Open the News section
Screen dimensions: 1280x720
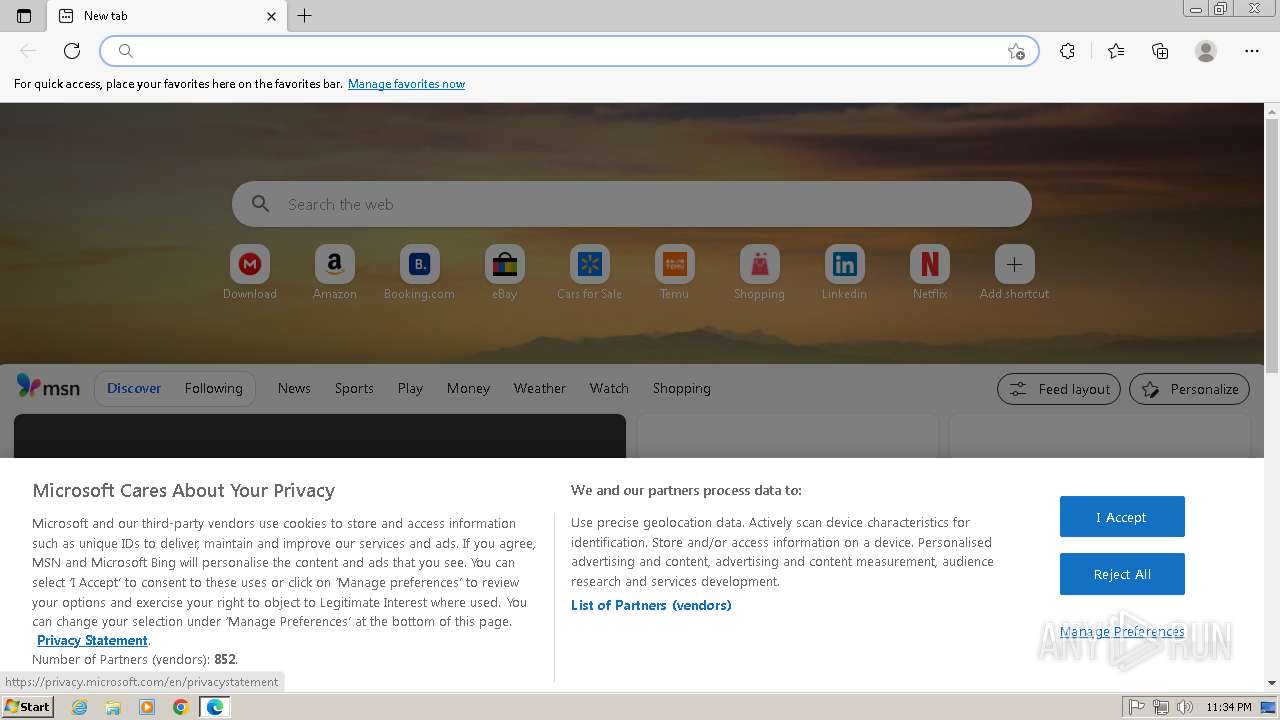(x=294, y=388)
